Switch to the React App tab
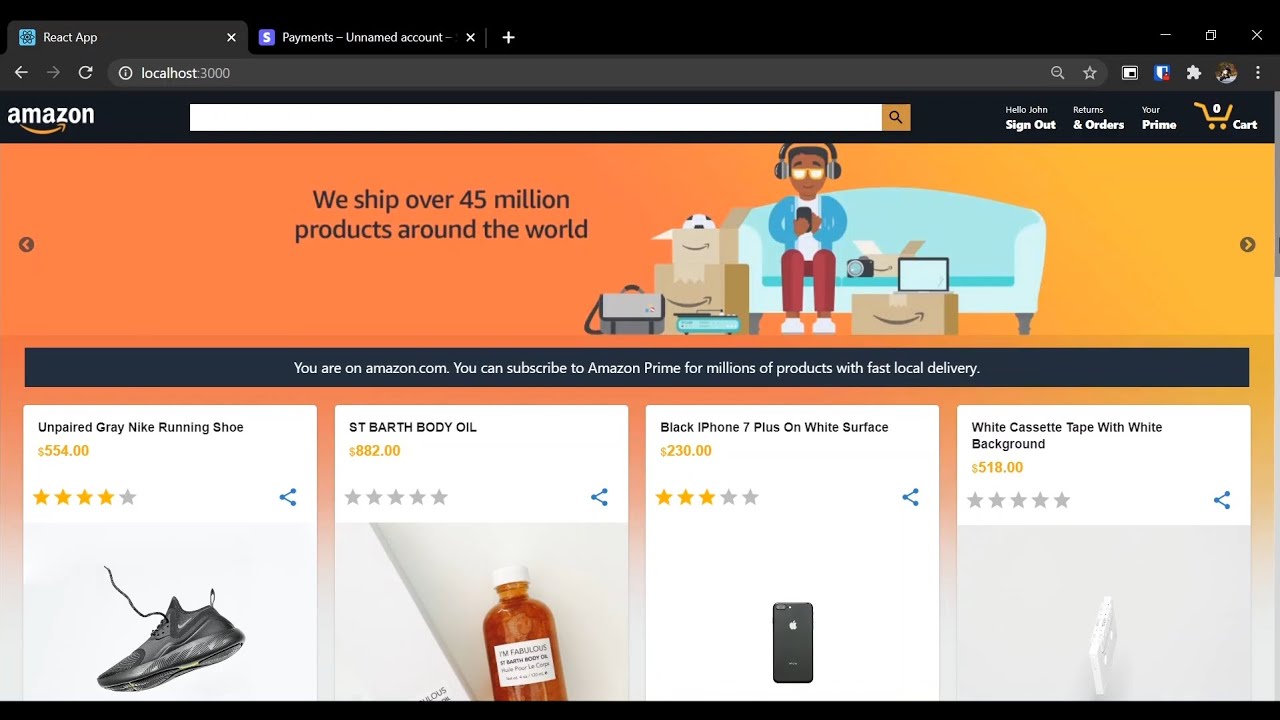Image resolution: width=1280 pixels, height=720 pixels. (128, 37)
